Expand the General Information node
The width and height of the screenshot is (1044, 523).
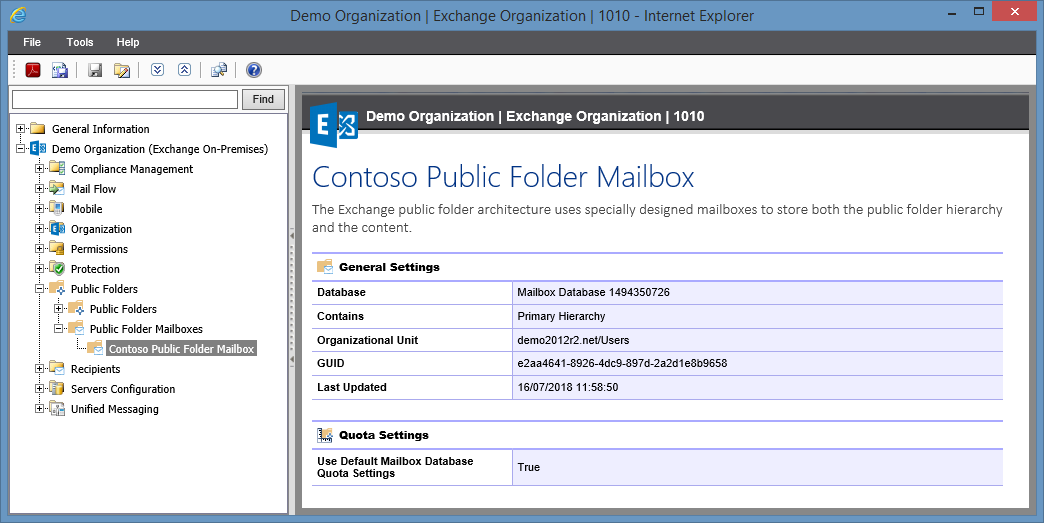click(x=21, y=129)
